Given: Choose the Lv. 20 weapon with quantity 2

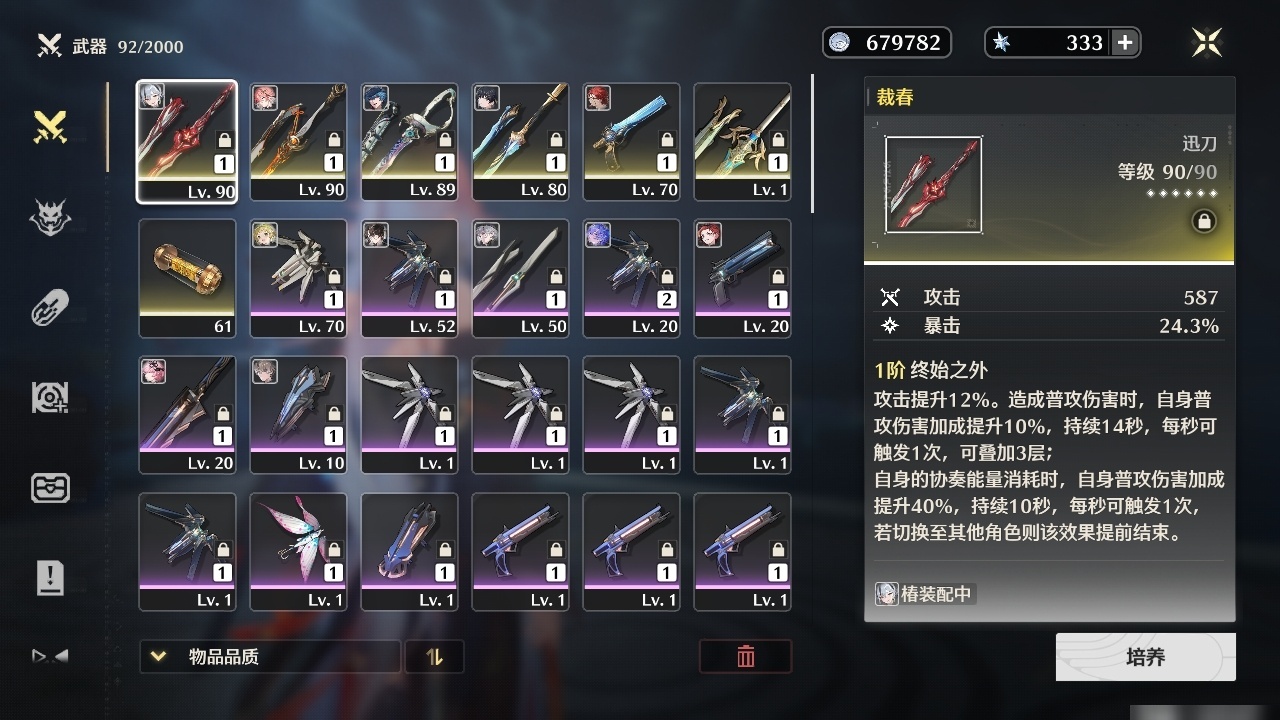Looking at the screenshot, I should [x=631, y=278].
